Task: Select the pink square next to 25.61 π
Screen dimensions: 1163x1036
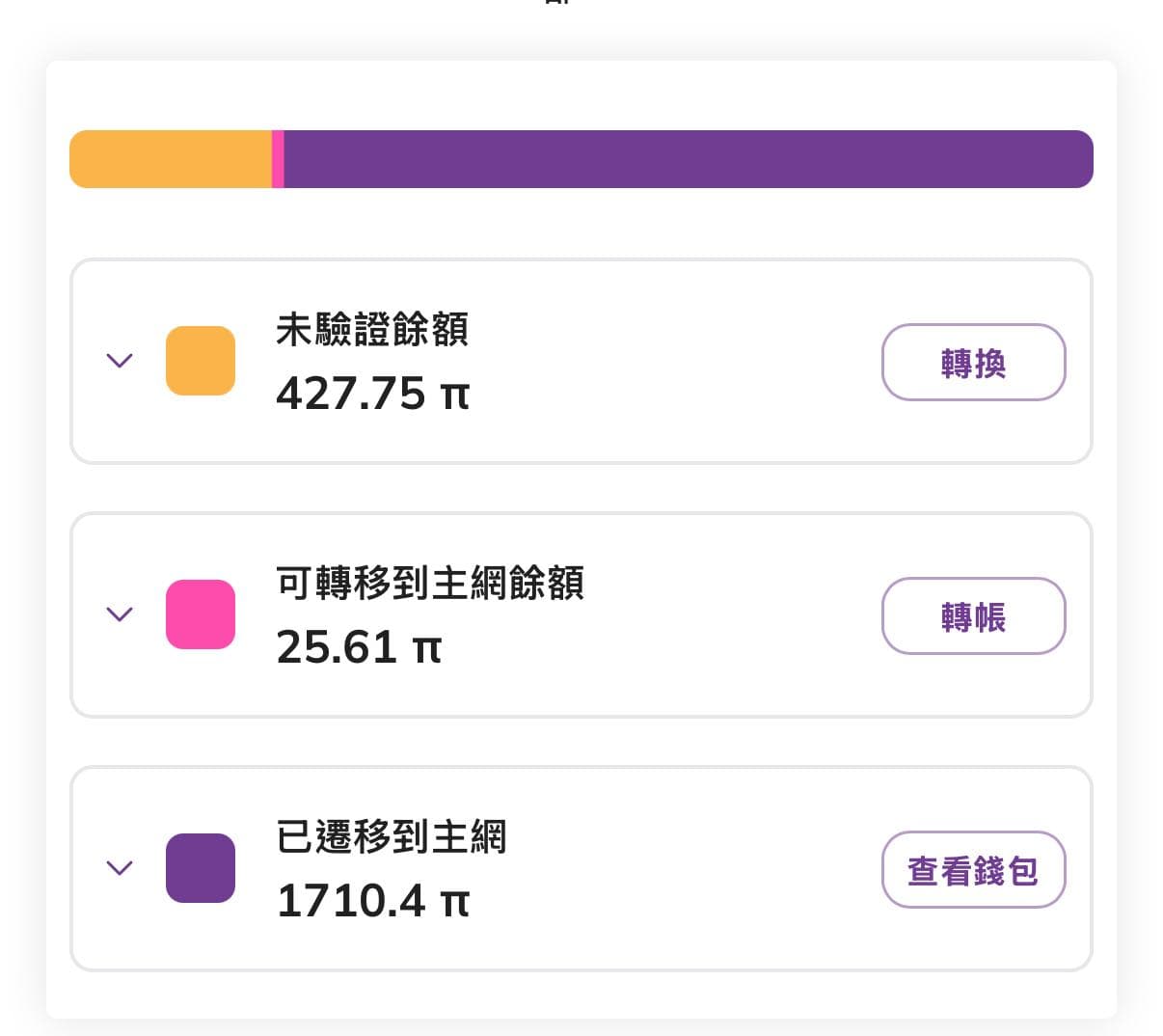Action: pos(200,614)
